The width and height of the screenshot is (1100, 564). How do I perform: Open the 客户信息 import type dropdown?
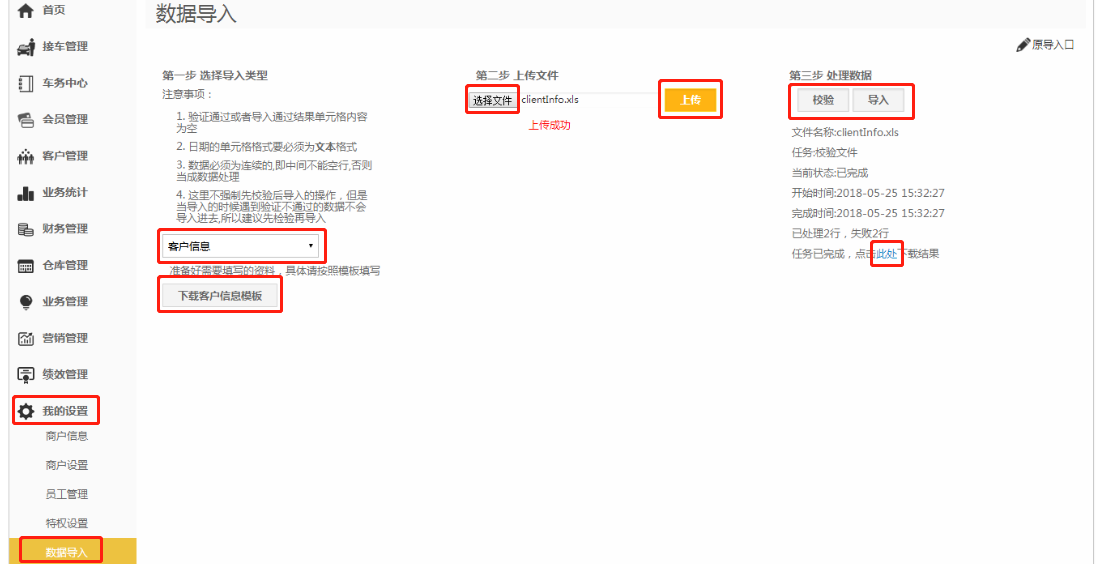pos(241,245)
